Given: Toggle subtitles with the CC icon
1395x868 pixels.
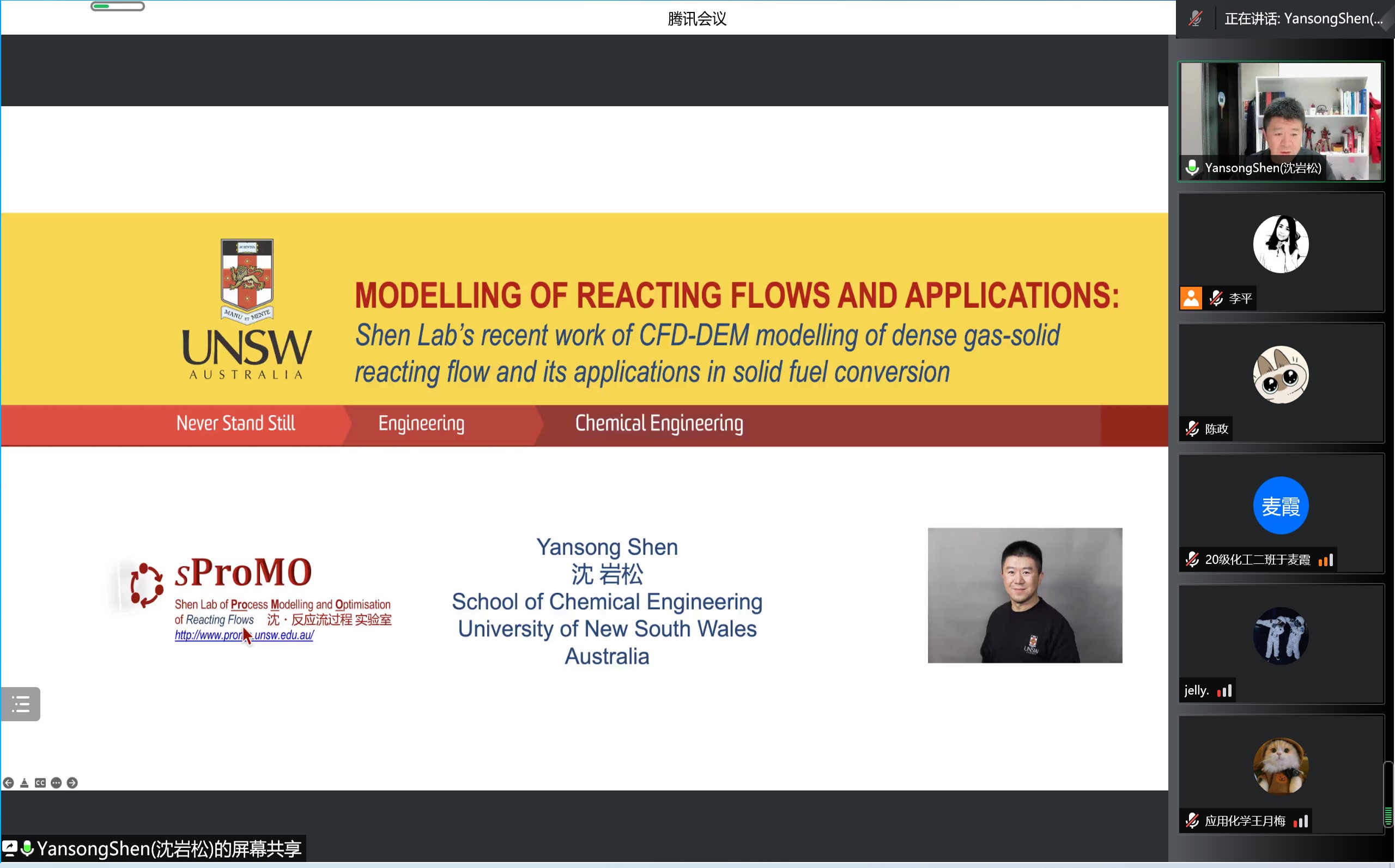Looking at the screenshot, I should tap(40, 782).
